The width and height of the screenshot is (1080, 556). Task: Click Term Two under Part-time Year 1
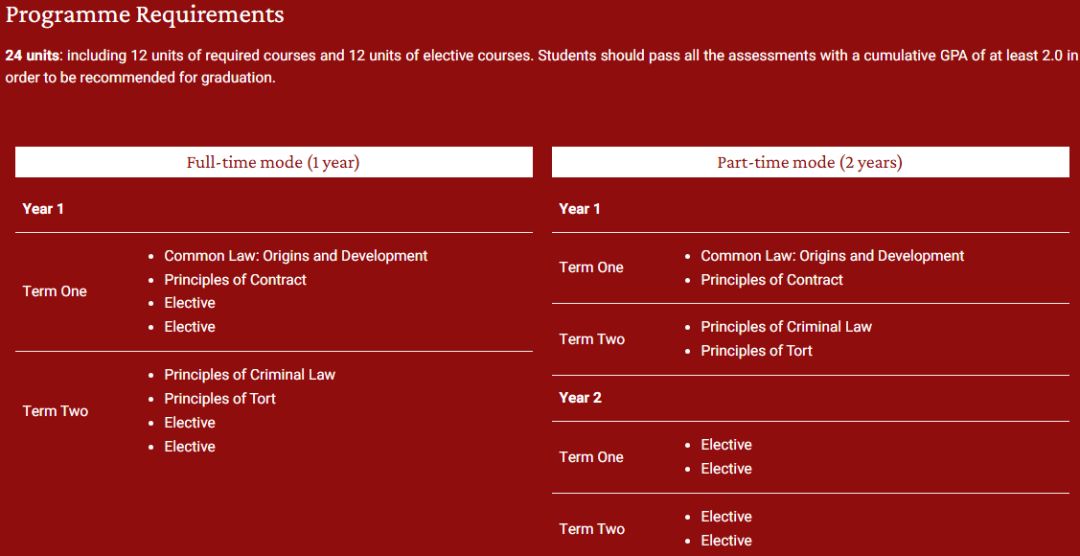point(591,339)
